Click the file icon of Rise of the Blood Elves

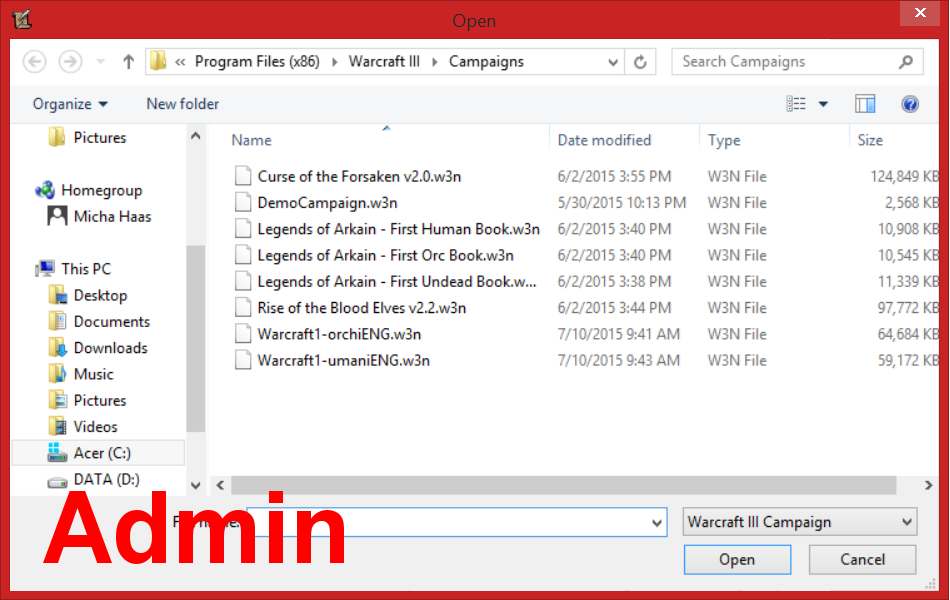[x=243, y=308]
